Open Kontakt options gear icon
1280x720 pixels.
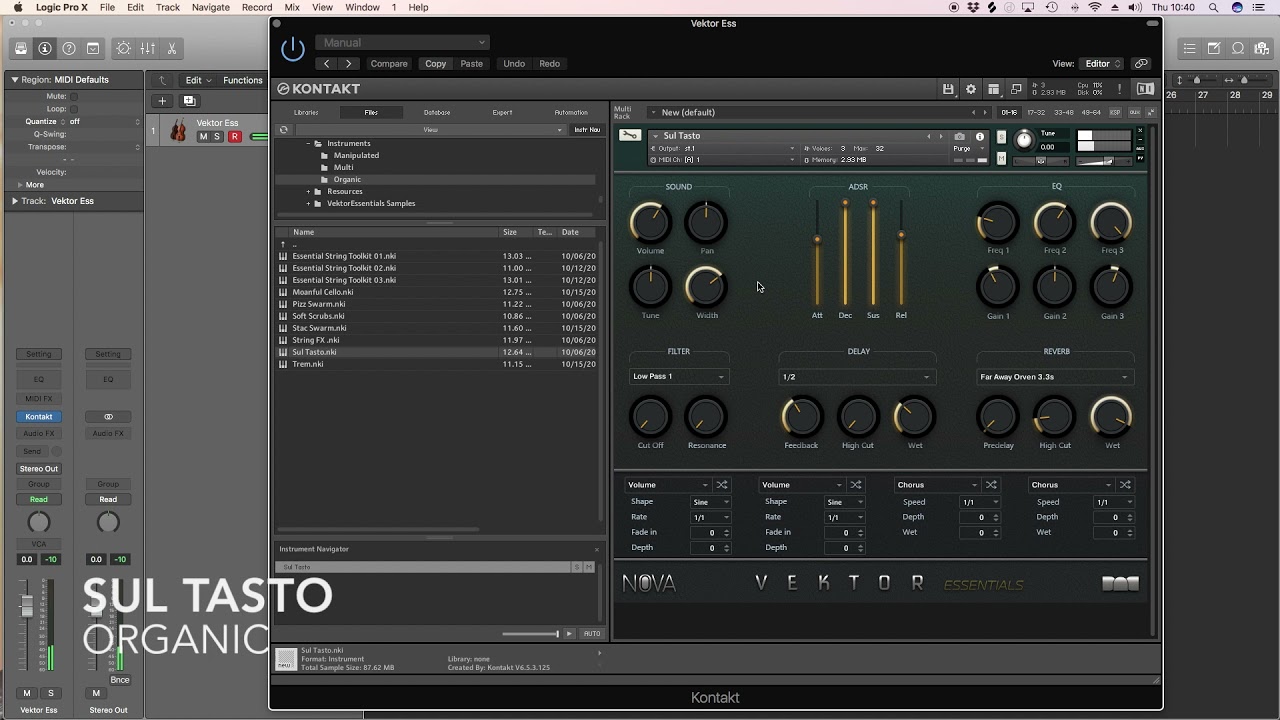[970, 89]
